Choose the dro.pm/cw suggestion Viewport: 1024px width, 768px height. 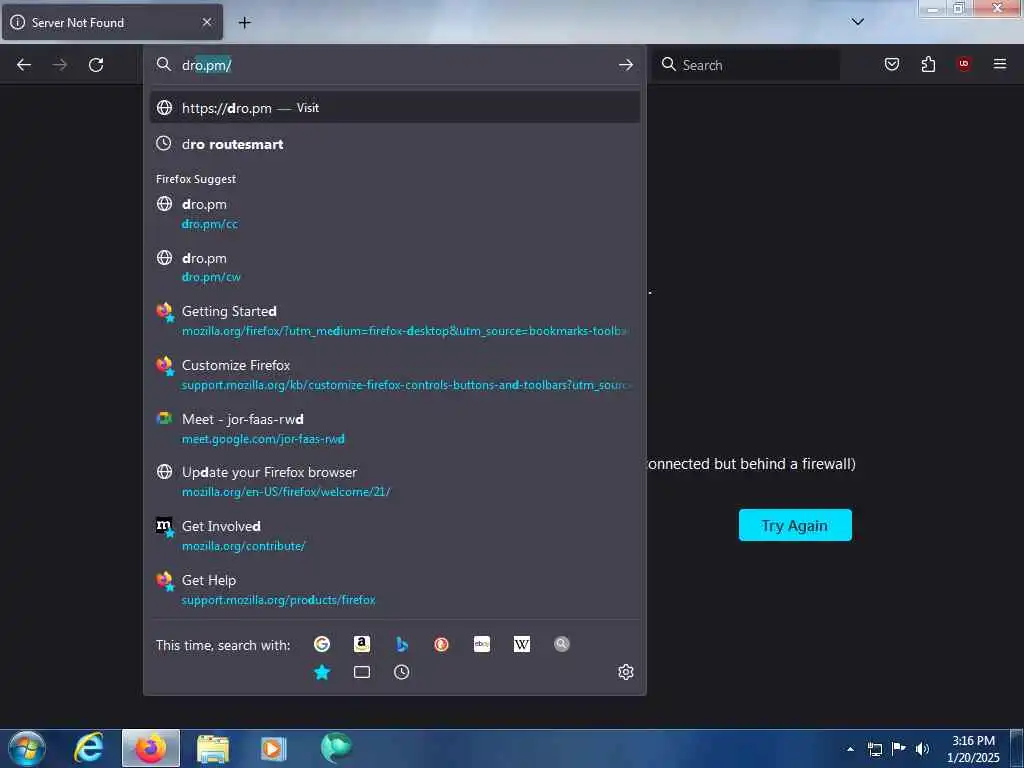394,267
